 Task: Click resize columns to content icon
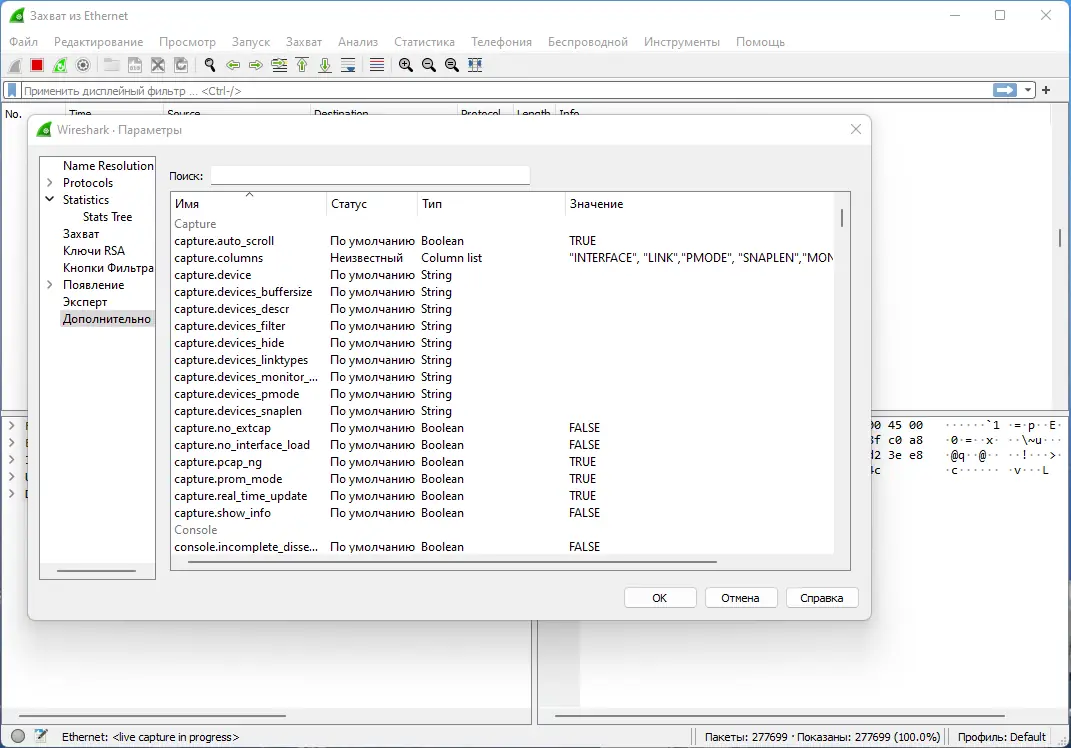pyautogui.click(x=475, y=65)
